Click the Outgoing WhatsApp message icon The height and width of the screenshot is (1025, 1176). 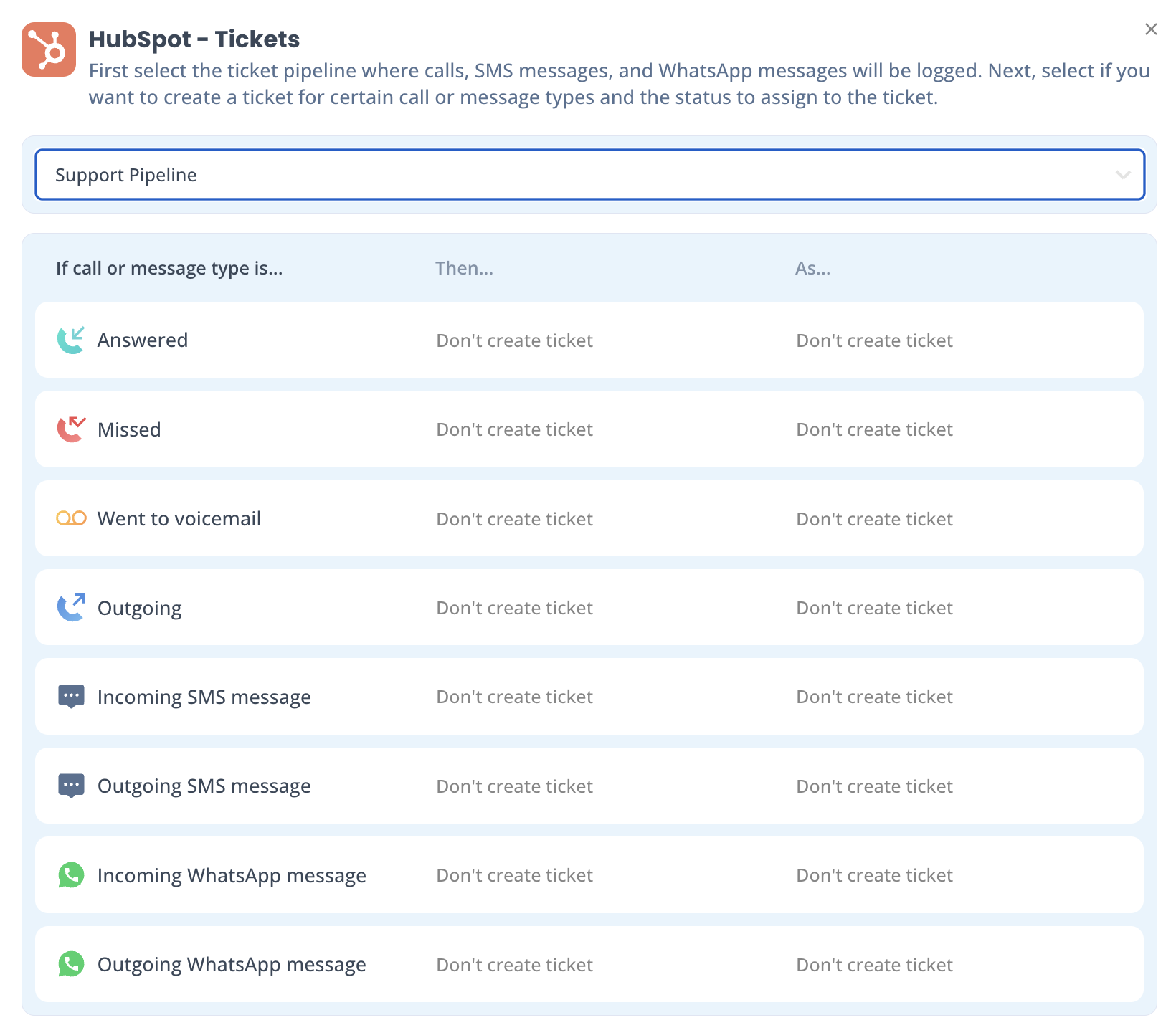[71, 964]
